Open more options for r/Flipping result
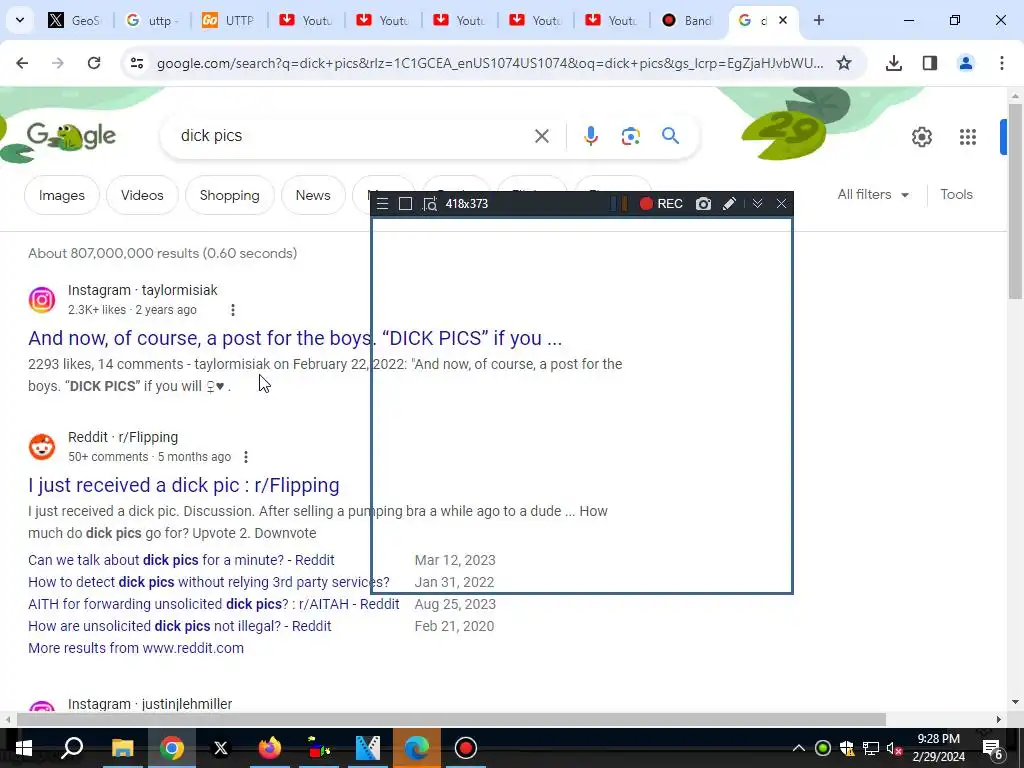This screenshot has width=1024, height=768. (x=246, y=457)
